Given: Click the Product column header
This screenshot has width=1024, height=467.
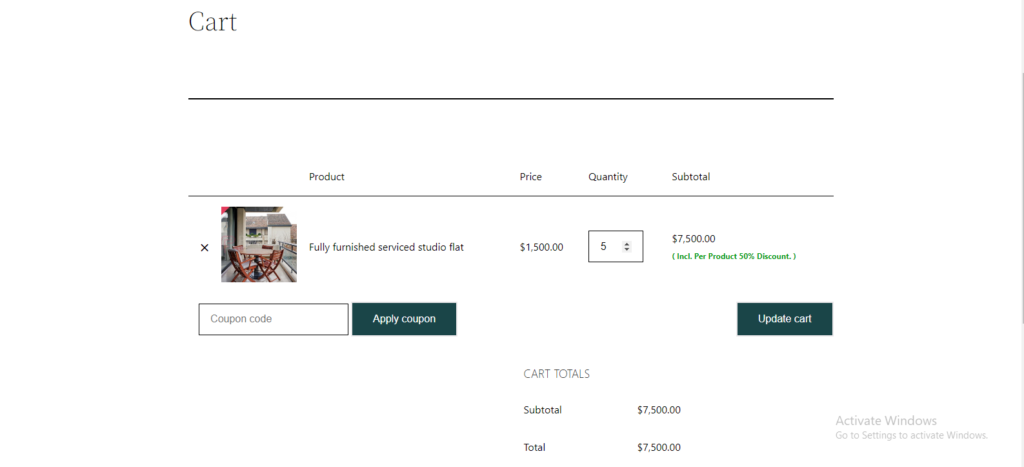Looking at the screenshot, I should click(327, 176).
